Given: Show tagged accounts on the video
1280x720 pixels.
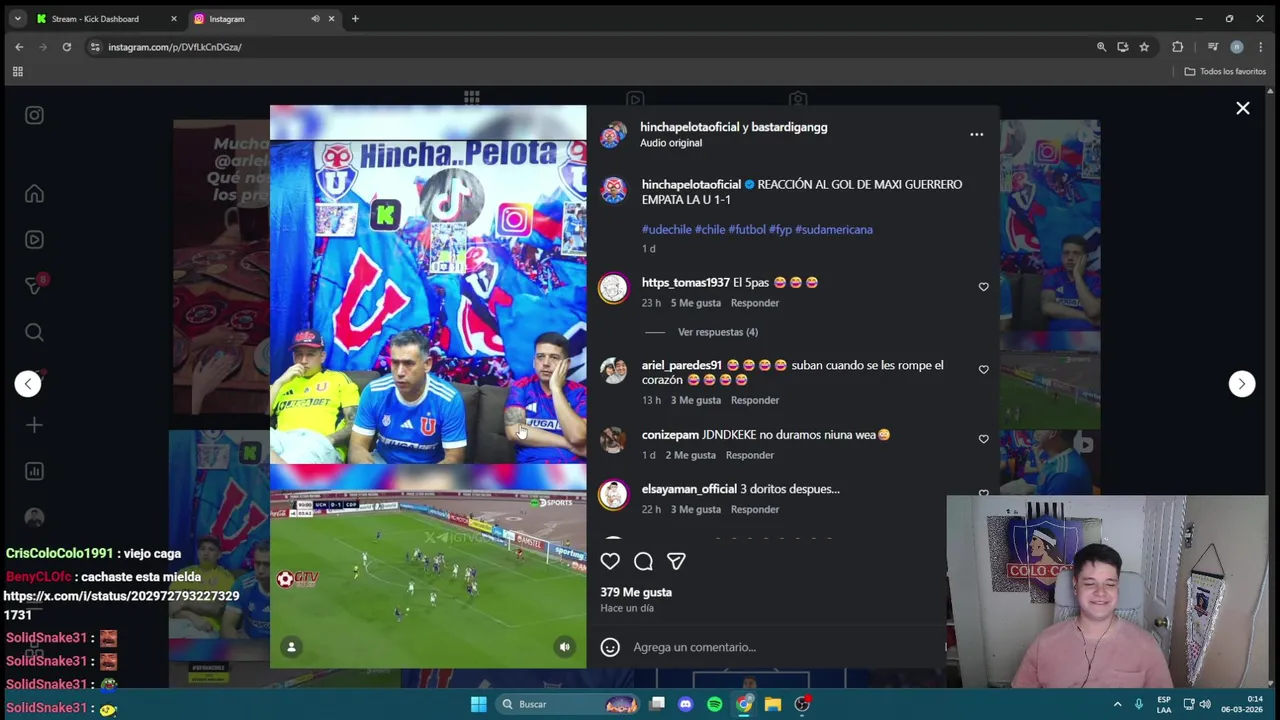Looking at the screenshot, I should click(291, 647).
